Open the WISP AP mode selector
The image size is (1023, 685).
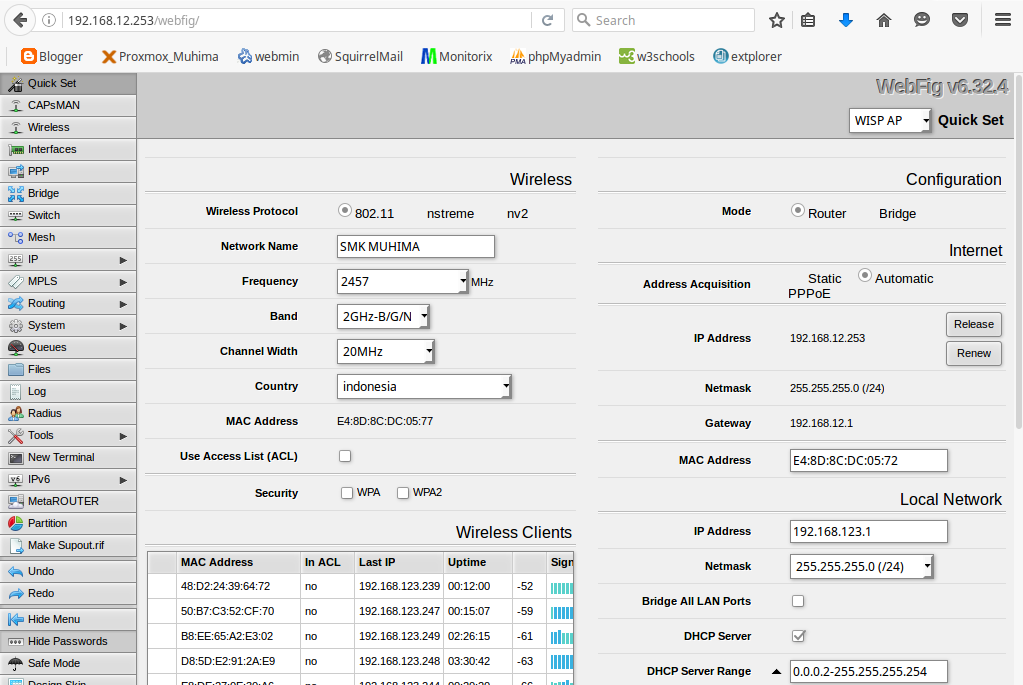point(889,119)
